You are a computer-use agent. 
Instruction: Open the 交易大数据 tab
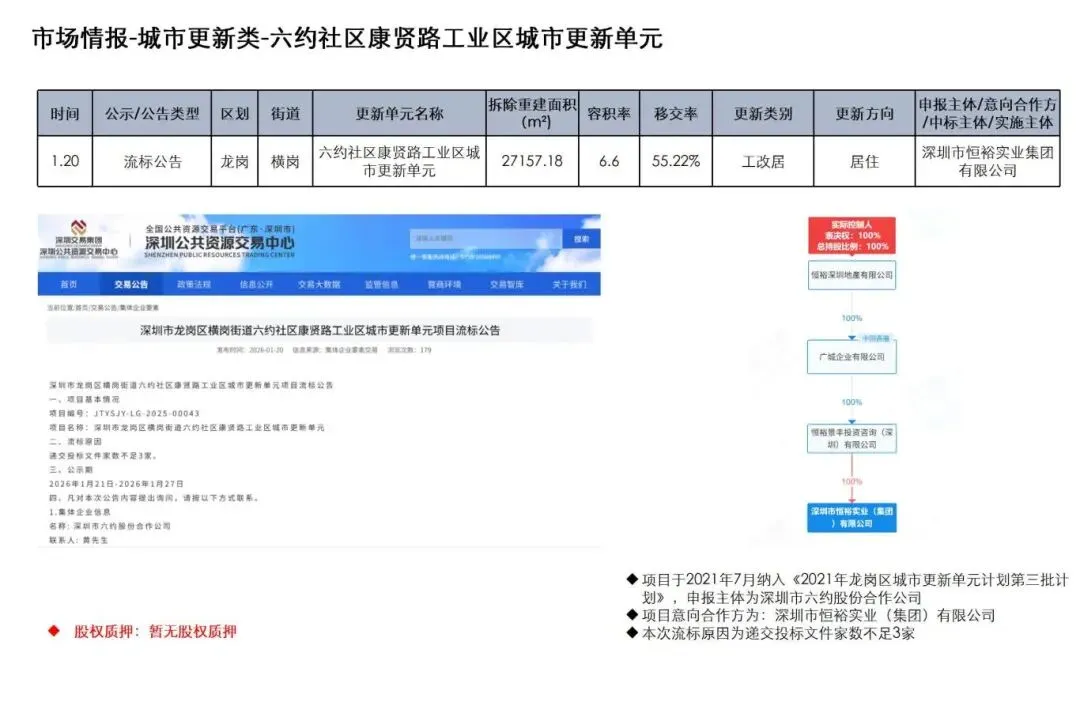tap(319, 284)
